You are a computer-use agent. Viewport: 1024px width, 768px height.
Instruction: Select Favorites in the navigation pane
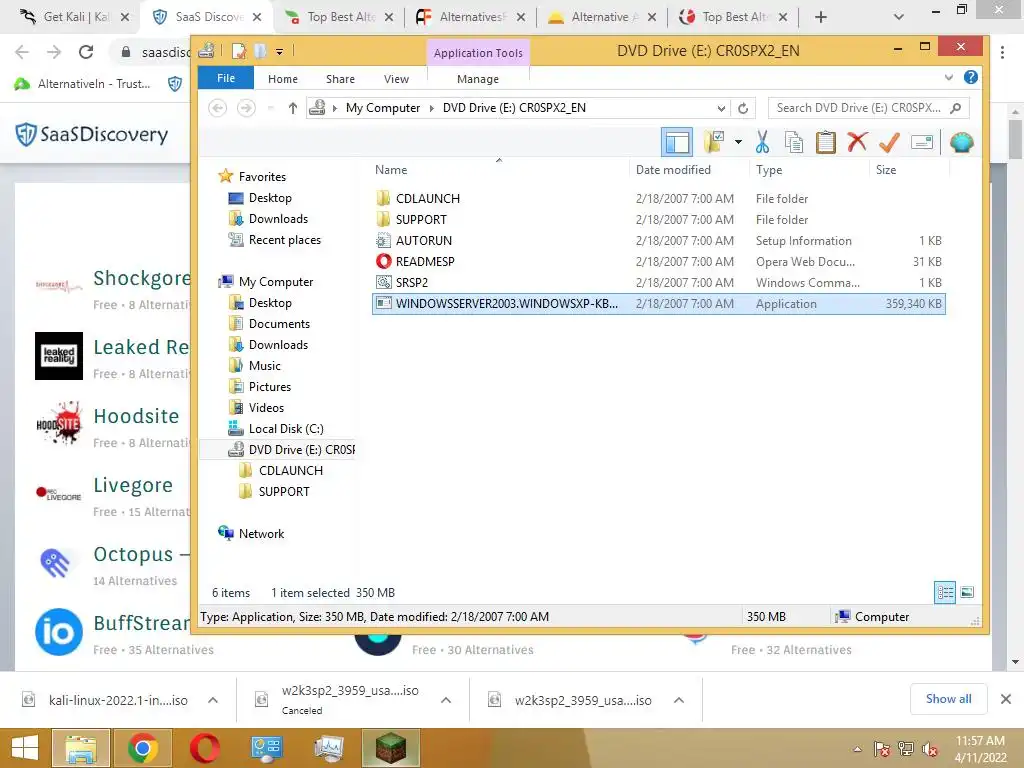pyautogui.click(x=262, y=176)
